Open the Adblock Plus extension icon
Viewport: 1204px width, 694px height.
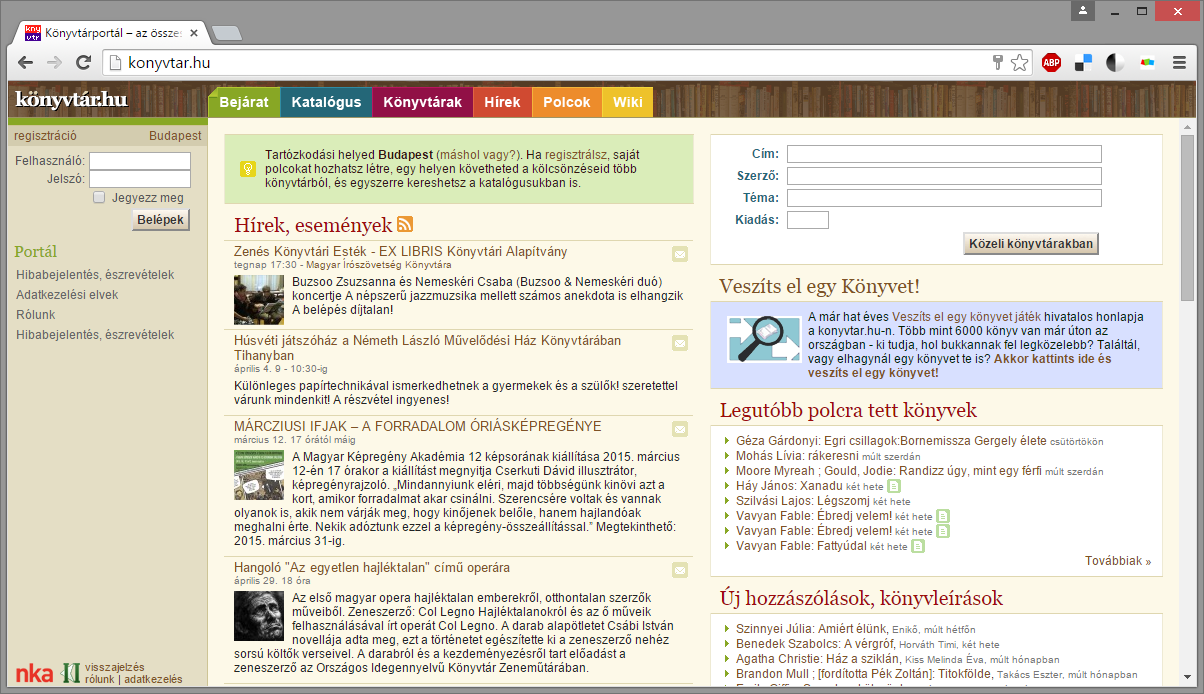[x=1051, y=63]
